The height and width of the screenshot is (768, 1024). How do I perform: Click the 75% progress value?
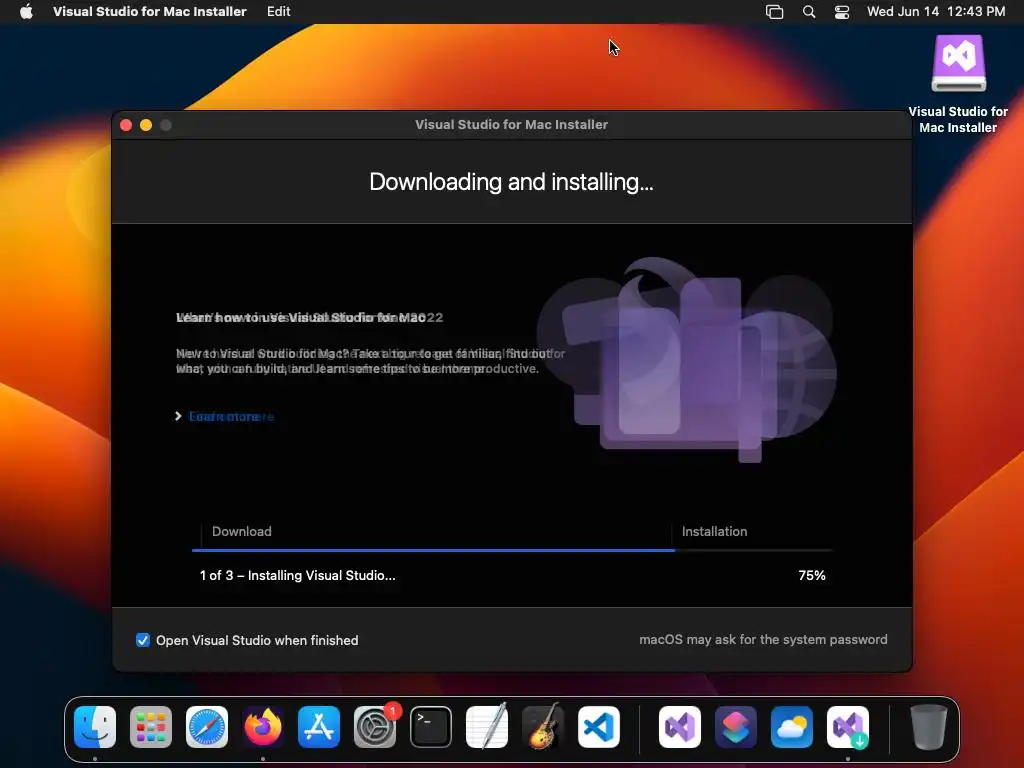812,575
